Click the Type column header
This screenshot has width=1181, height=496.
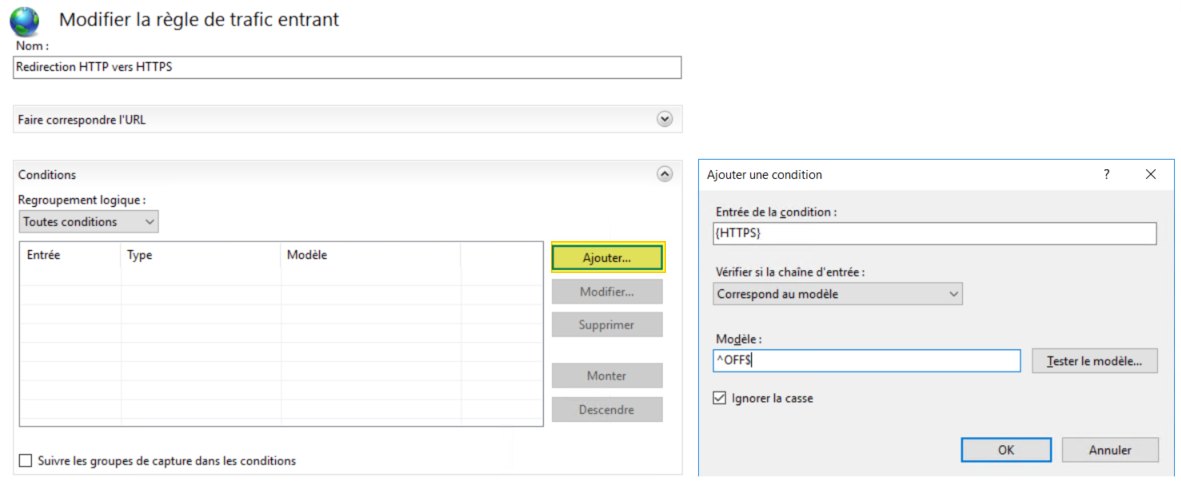point(200,255)
